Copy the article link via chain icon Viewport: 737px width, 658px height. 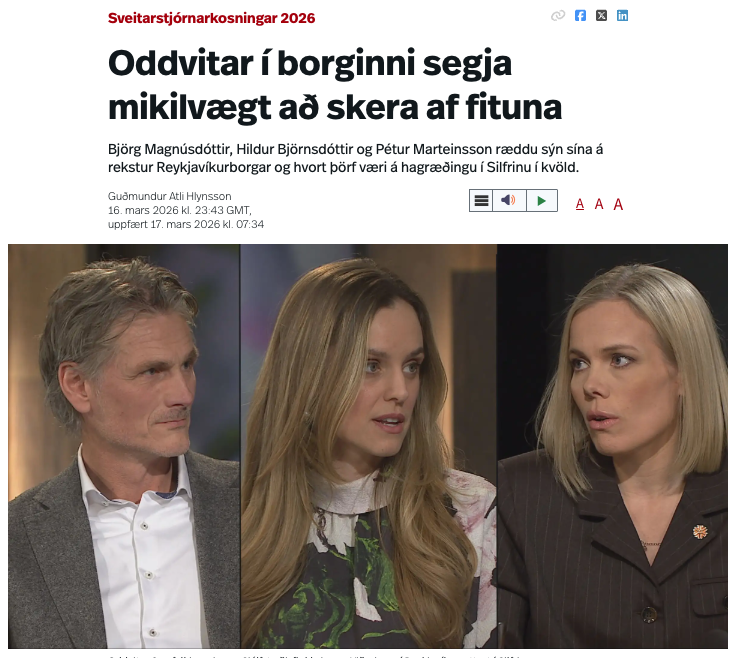click(x=558, y=16)
